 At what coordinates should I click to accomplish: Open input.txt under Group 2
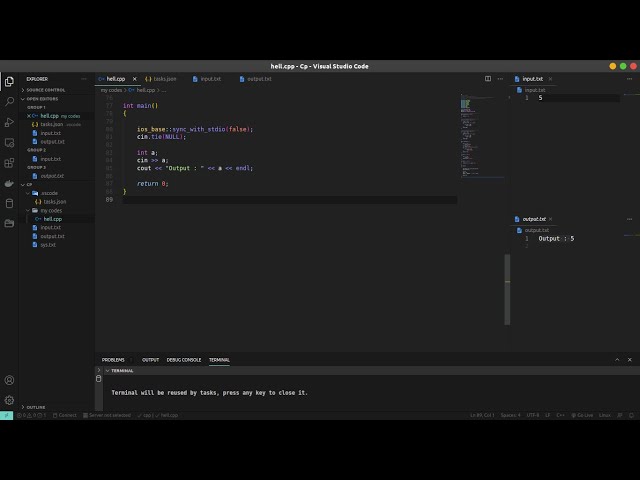[x=50, y=159]
